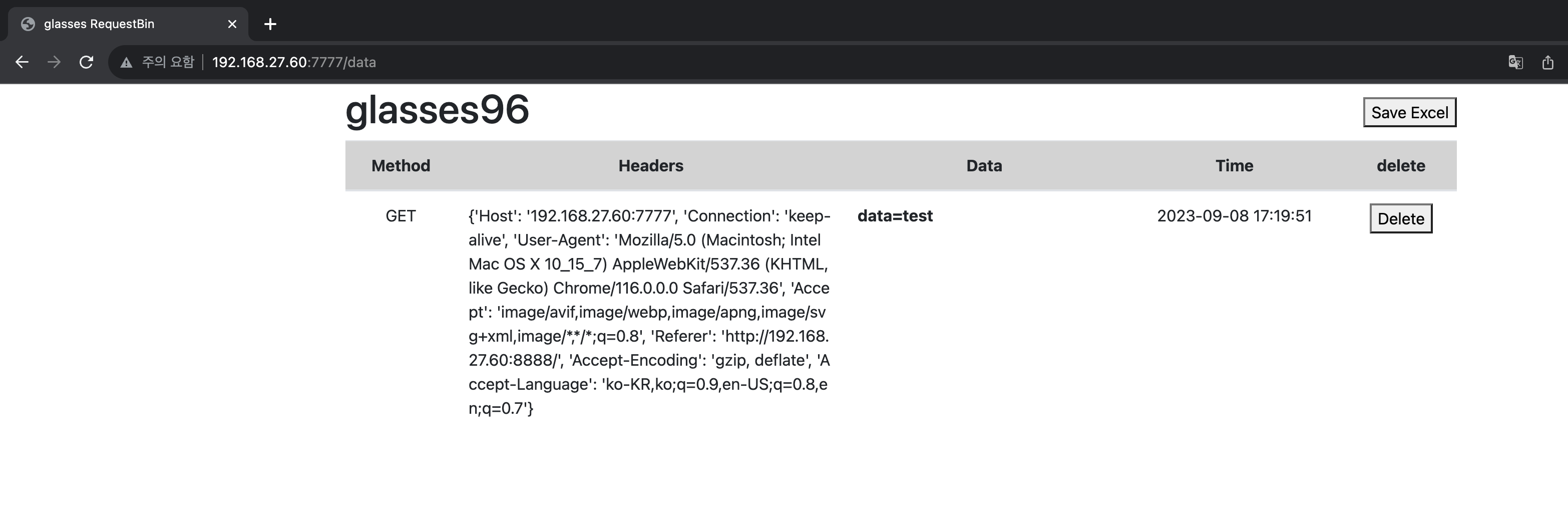Click the address bar URL field
Image resolution: width=1568 pixels, height=515 pixels.
(x=792, y=62)
